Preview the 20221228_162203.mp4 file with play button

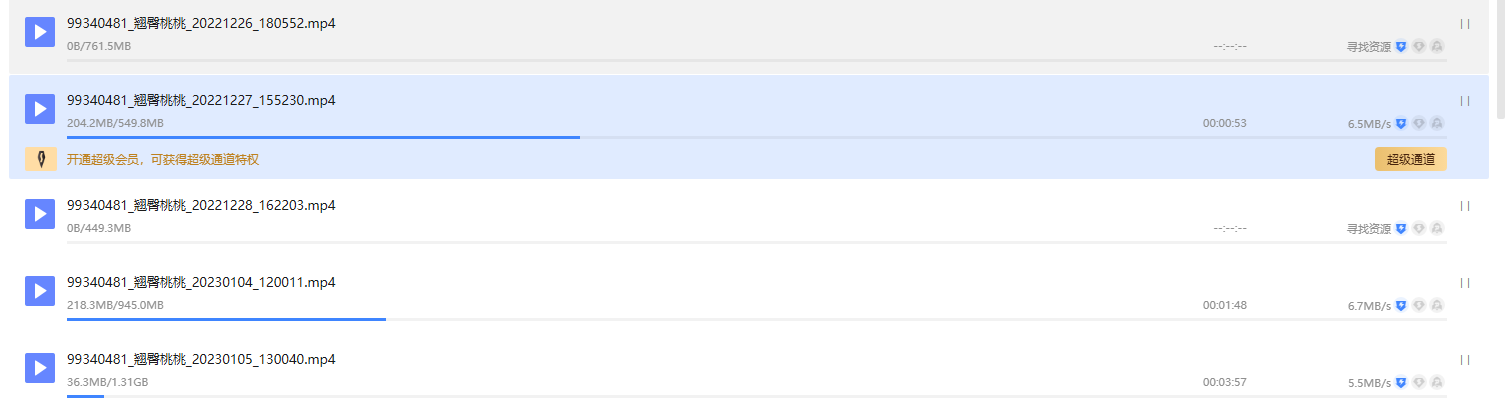coord(40,213)
